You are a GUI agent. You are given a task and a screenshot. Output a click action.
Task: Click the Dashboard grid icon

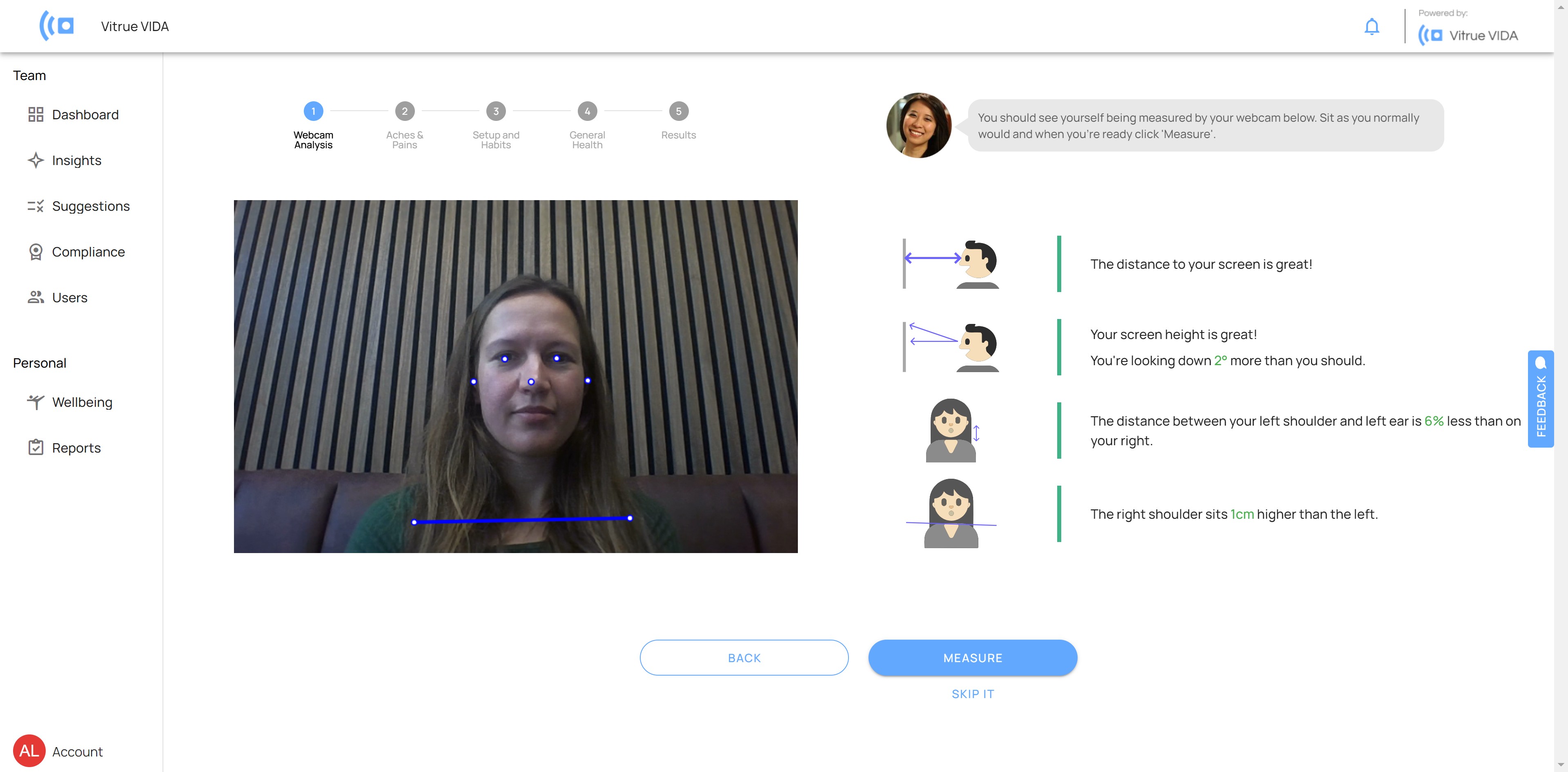pos(36,114)
